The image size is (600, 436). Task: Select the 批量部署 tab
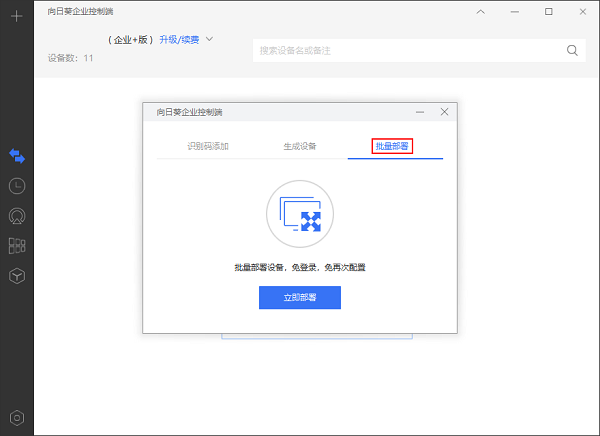coord(392,146)
